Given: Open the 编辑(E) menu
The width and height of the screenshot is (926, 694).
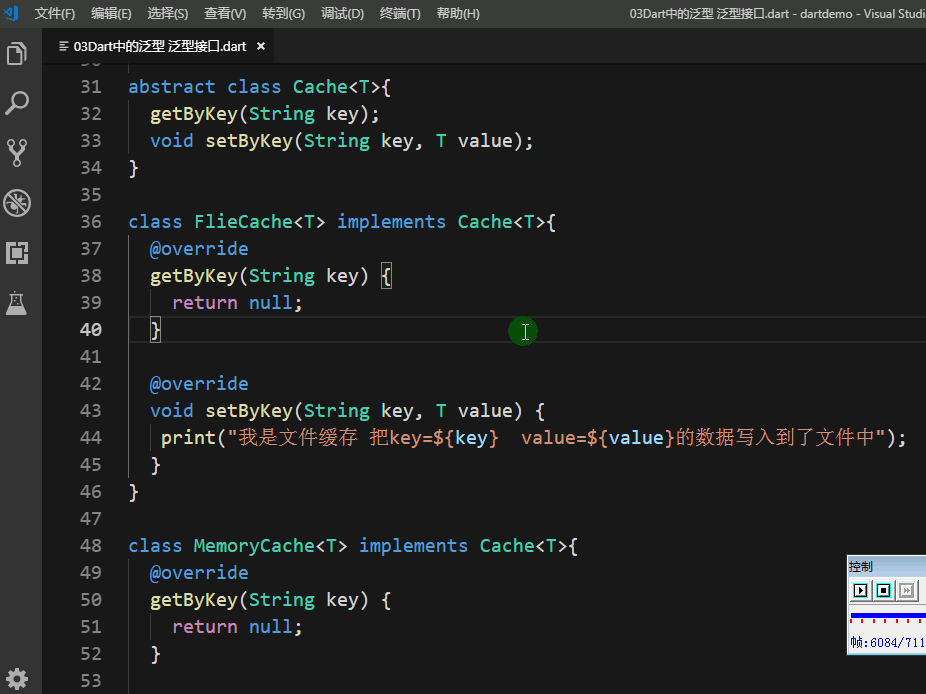Looking at the screenshot, I should tap(111, 13).
